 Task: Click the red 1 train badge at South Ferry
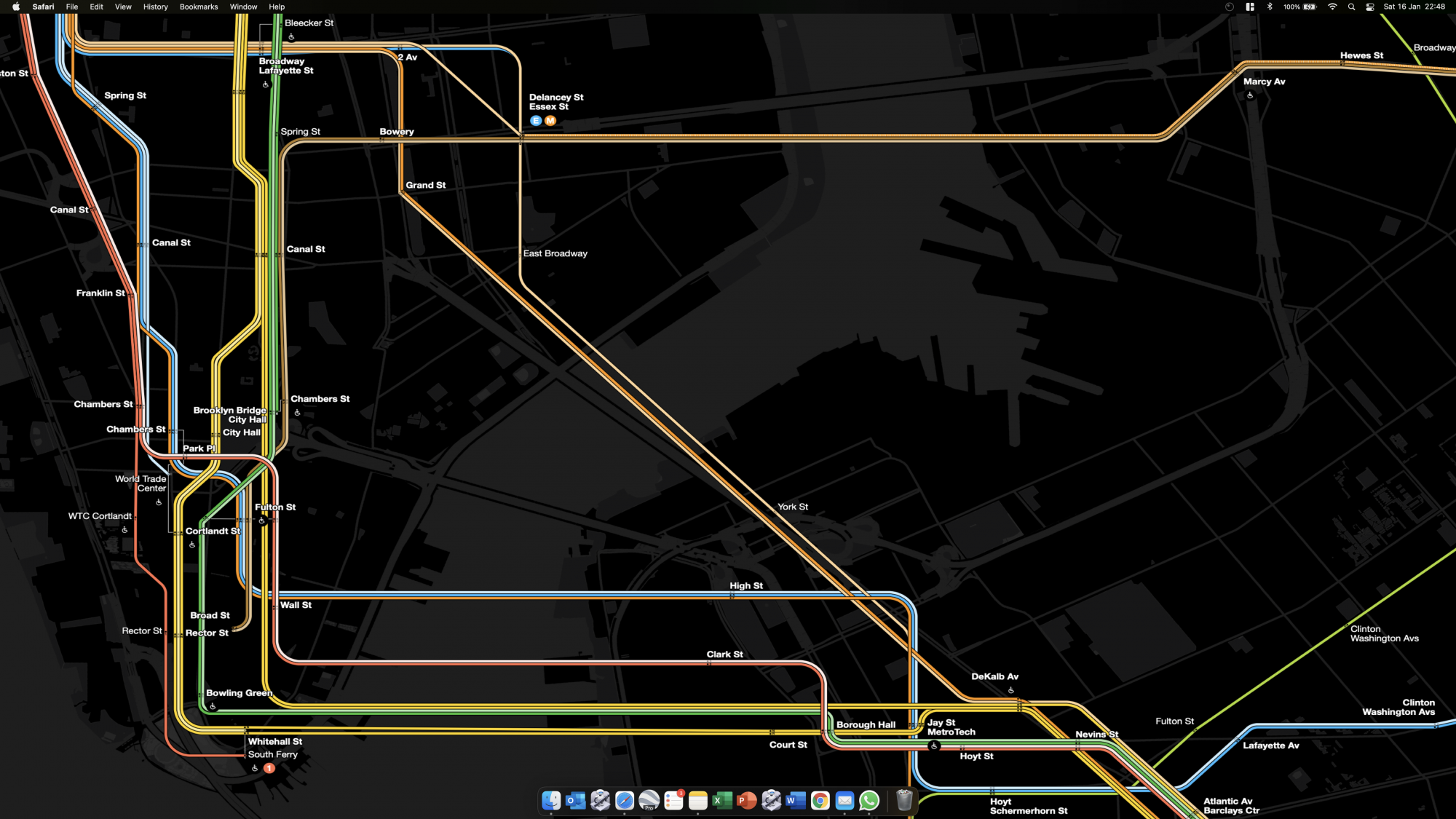pos(269,768)
